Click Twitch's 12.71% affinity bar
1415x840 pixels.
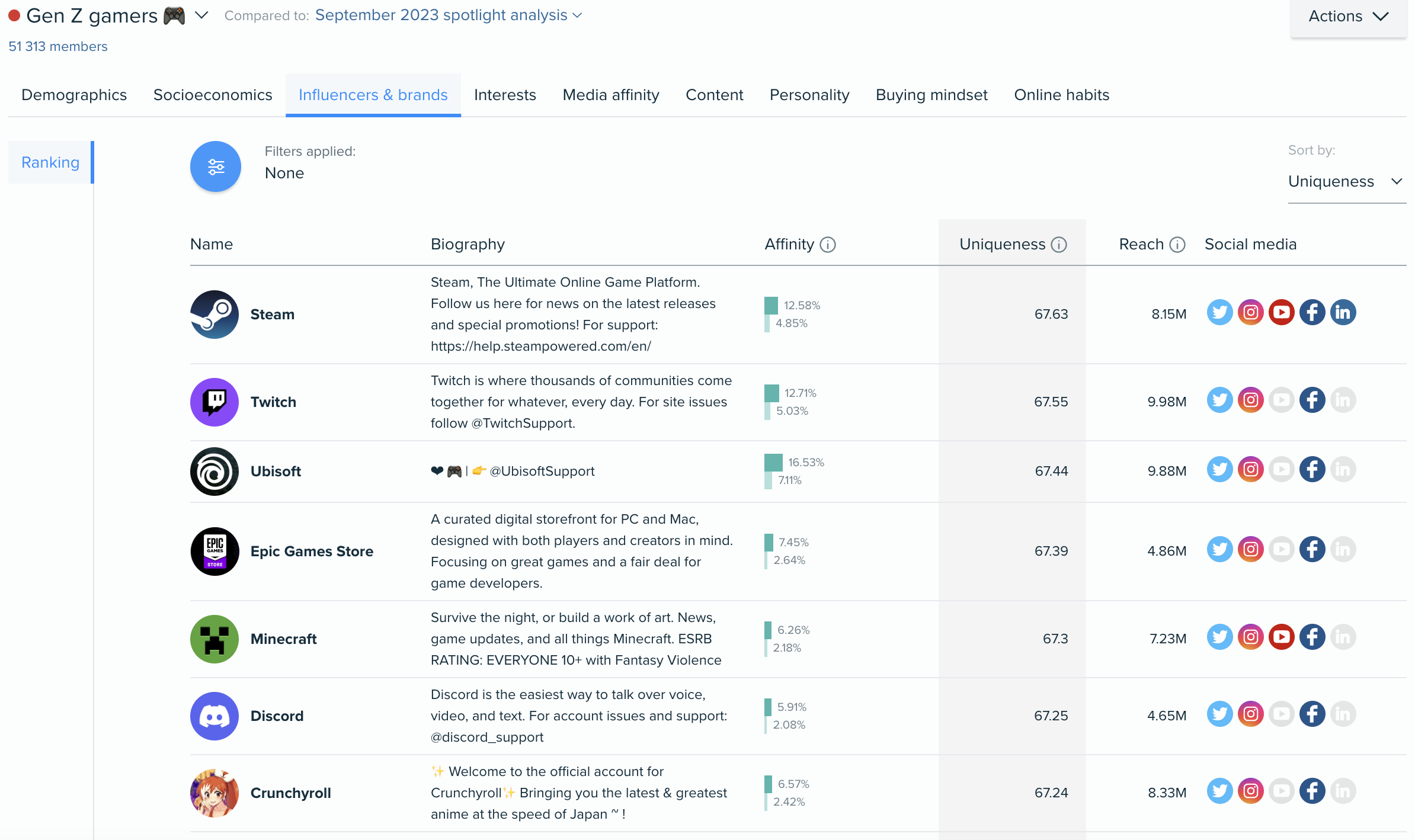tap(771, 393)
